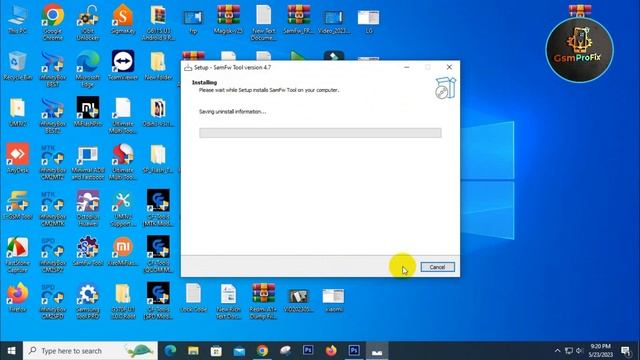Launch UMTv2 Support shortcut
Screen dimensions: 640x360
pos(123,209)
